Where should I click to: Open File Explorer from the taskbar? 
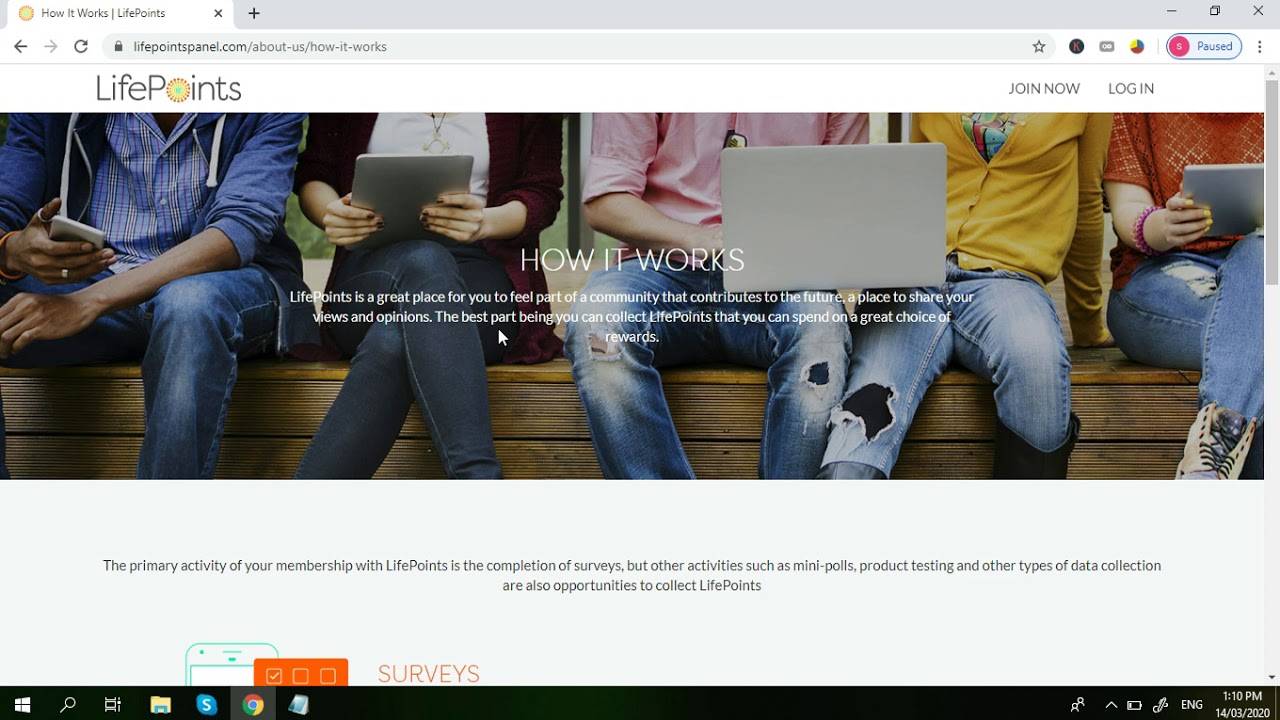tap(160, 704)
